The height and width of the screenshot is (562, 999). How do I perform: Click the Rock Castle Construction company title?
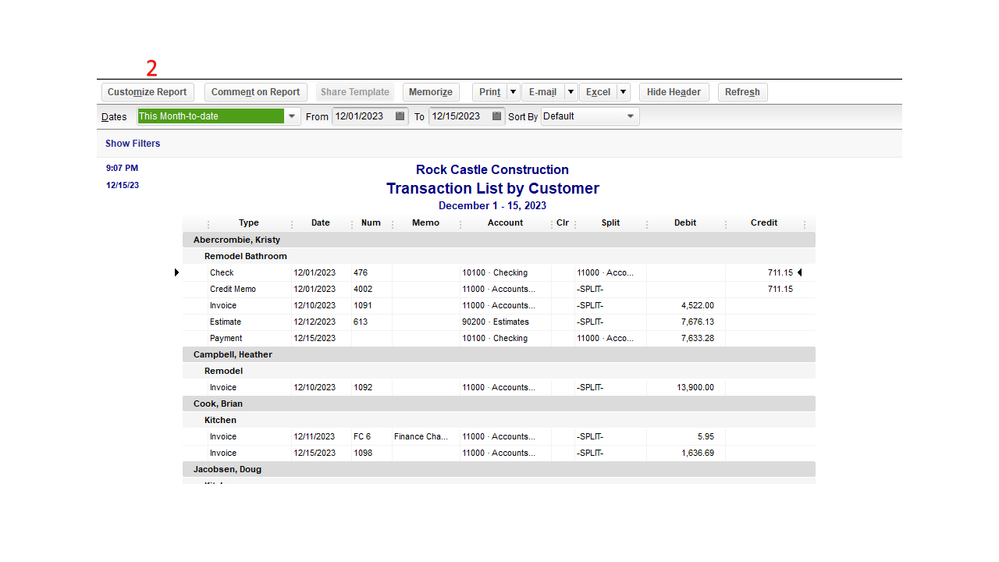point(492,170)
